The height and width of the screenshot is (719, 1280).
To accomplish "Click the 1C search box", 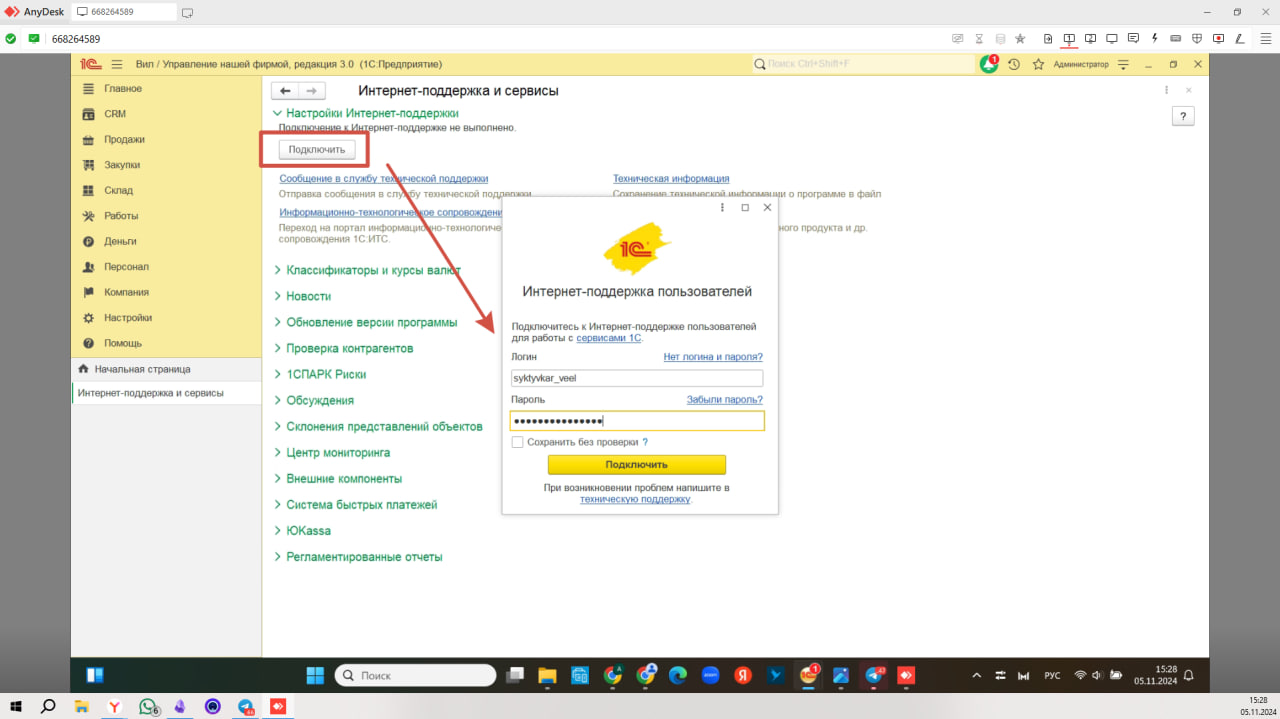I will [863, 64].
